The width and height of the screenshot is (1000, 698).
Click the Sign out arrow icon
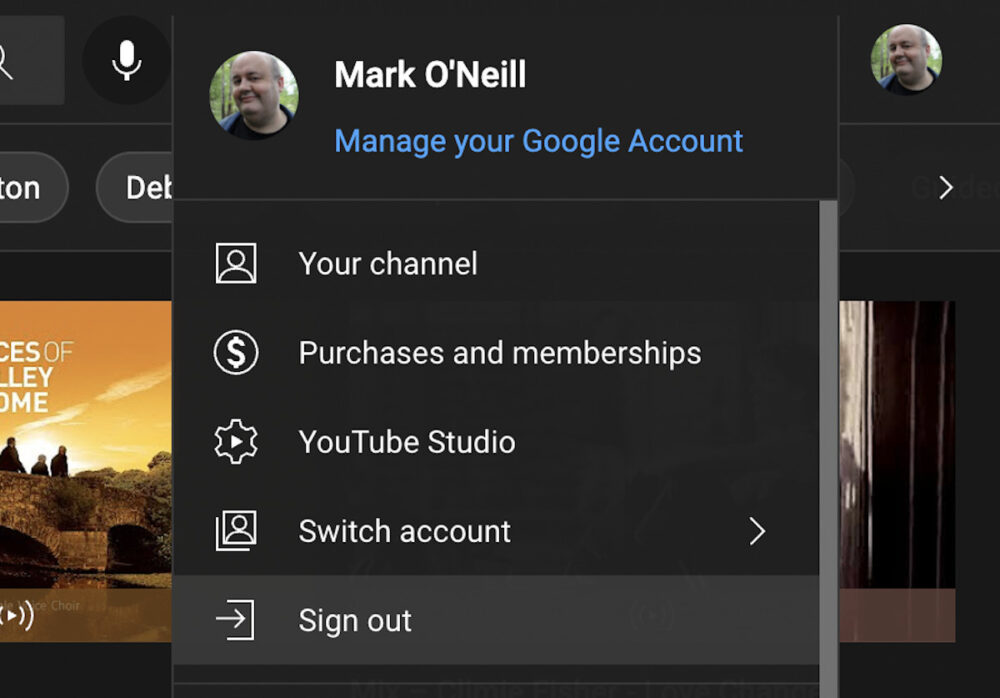click(236, 620)
